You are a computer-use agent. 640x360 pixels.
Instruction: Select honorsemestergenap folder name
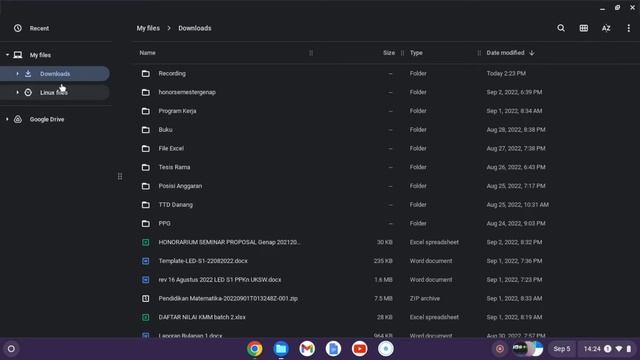tap(187, 92)
